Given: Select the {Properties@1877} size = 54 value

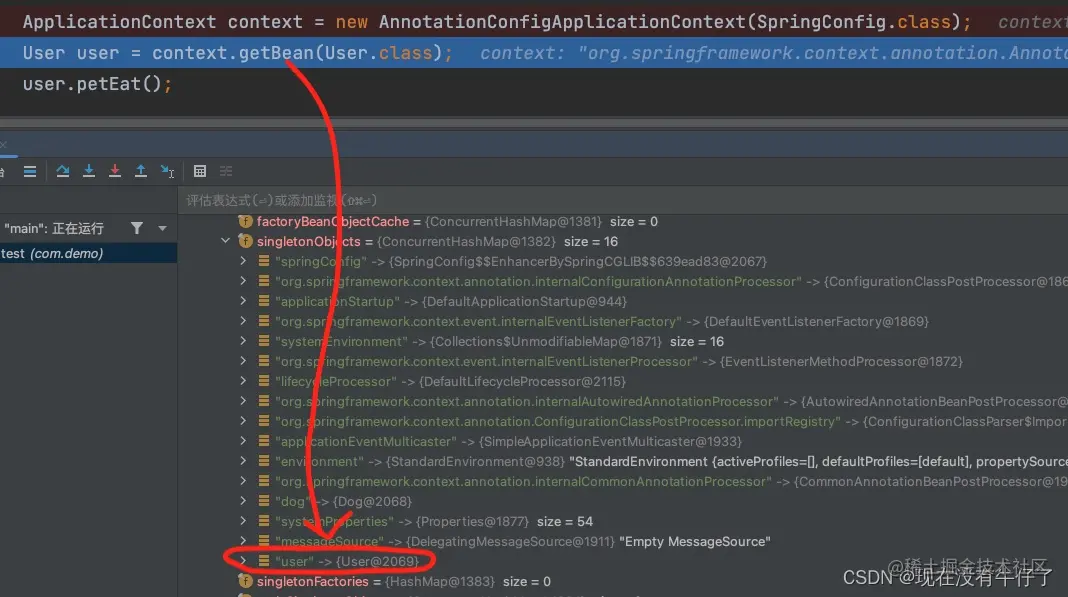Looking at the screenshot, I should click(x=504, y=521).
